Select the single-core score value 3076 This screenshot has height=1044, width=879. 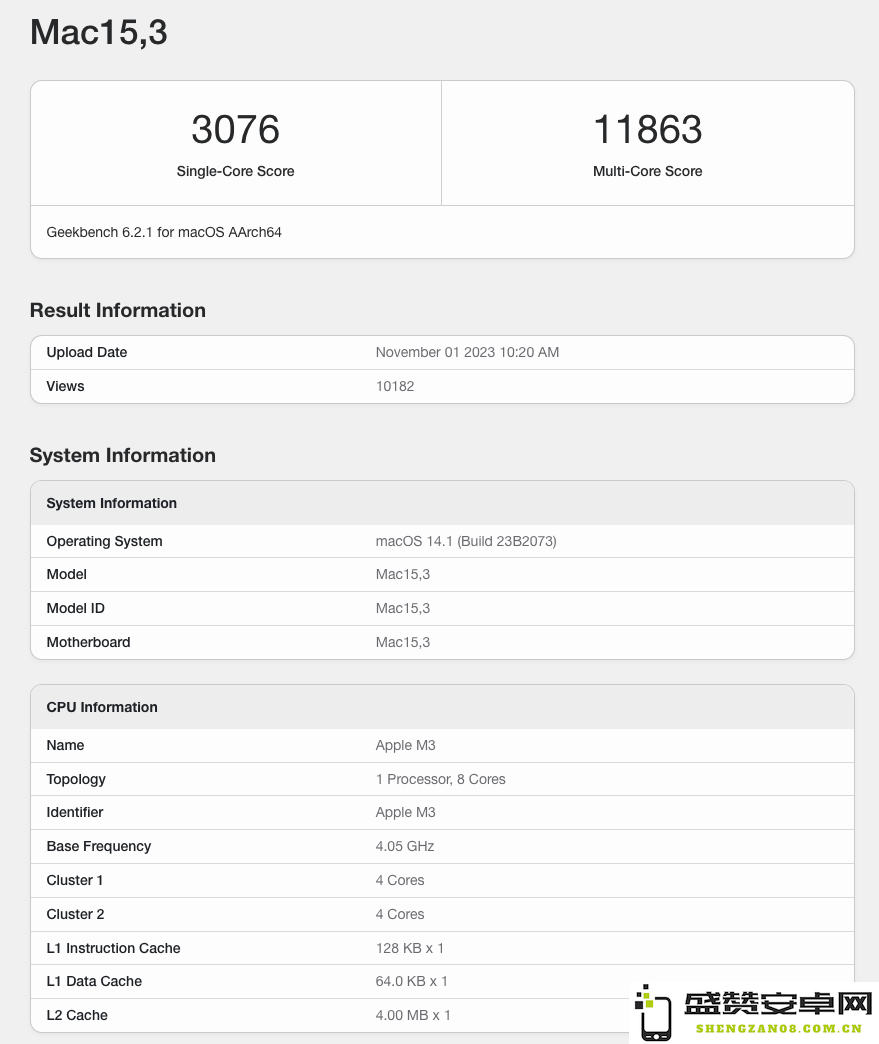[236, 129]
